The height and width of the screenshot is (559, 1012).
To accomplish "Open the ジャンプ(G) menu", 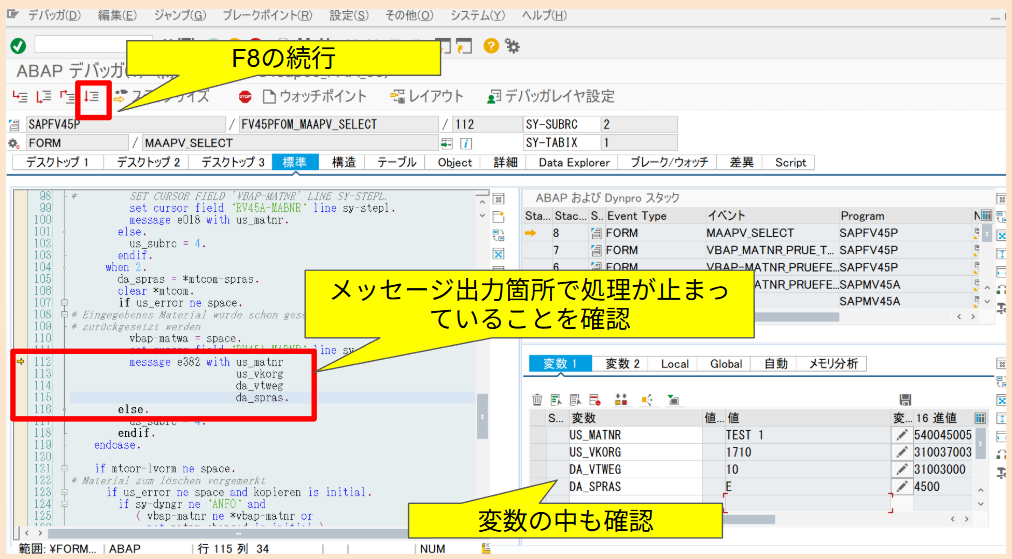I will [x=180, y=15].
